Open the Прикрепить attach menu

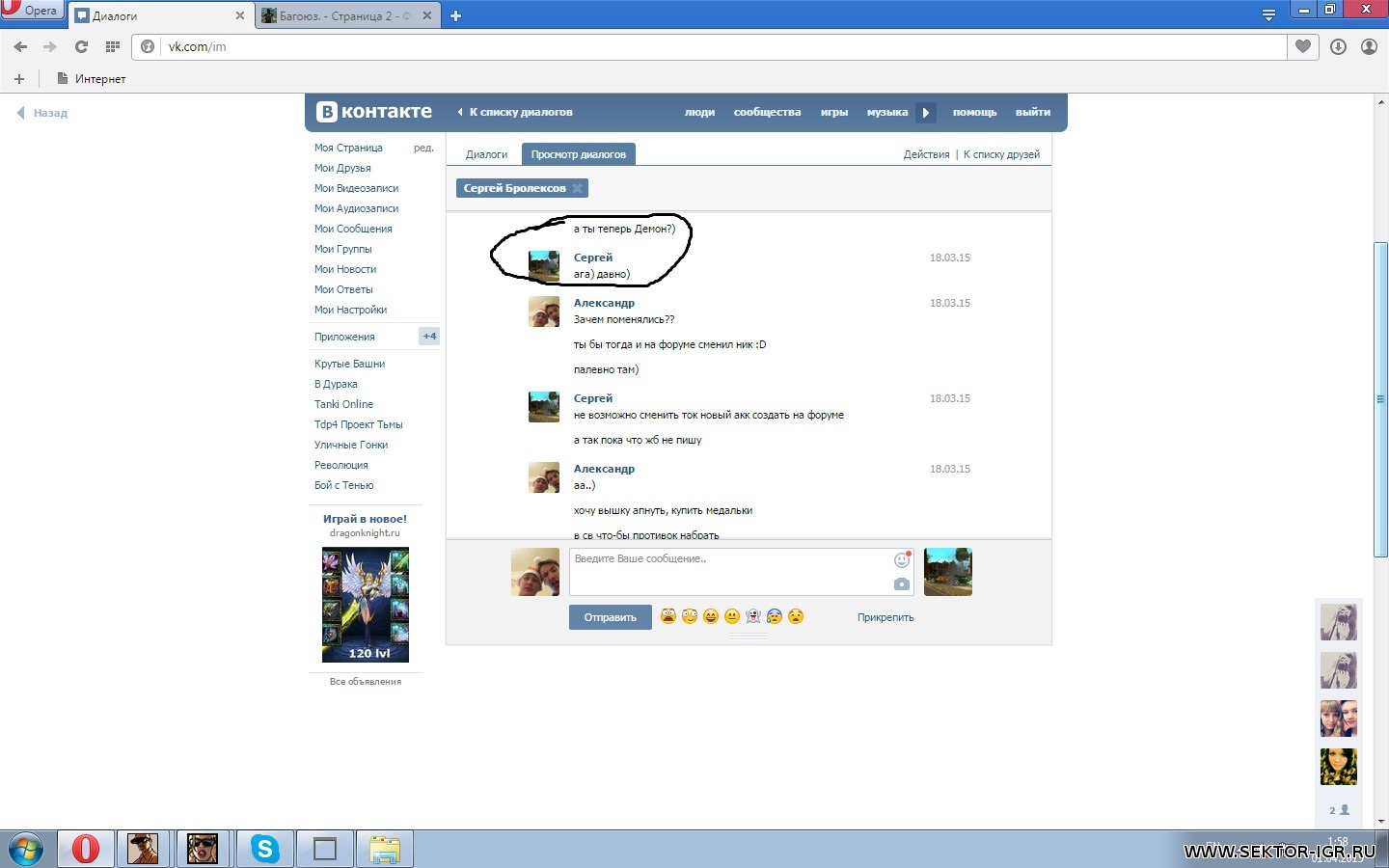tap(885, 617)
